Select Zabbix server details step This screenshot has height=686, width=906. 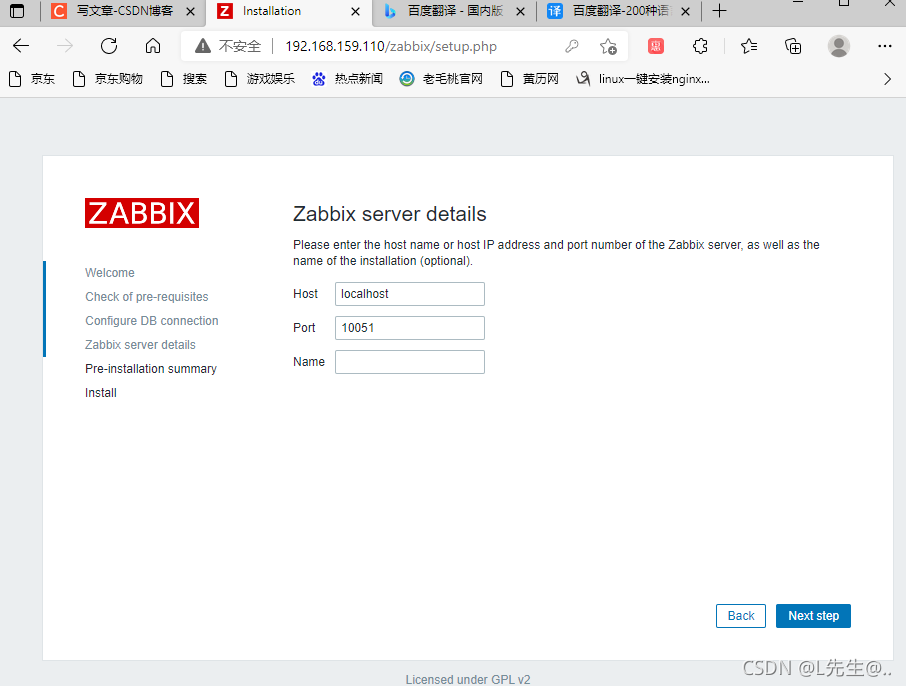click(140, 345)
